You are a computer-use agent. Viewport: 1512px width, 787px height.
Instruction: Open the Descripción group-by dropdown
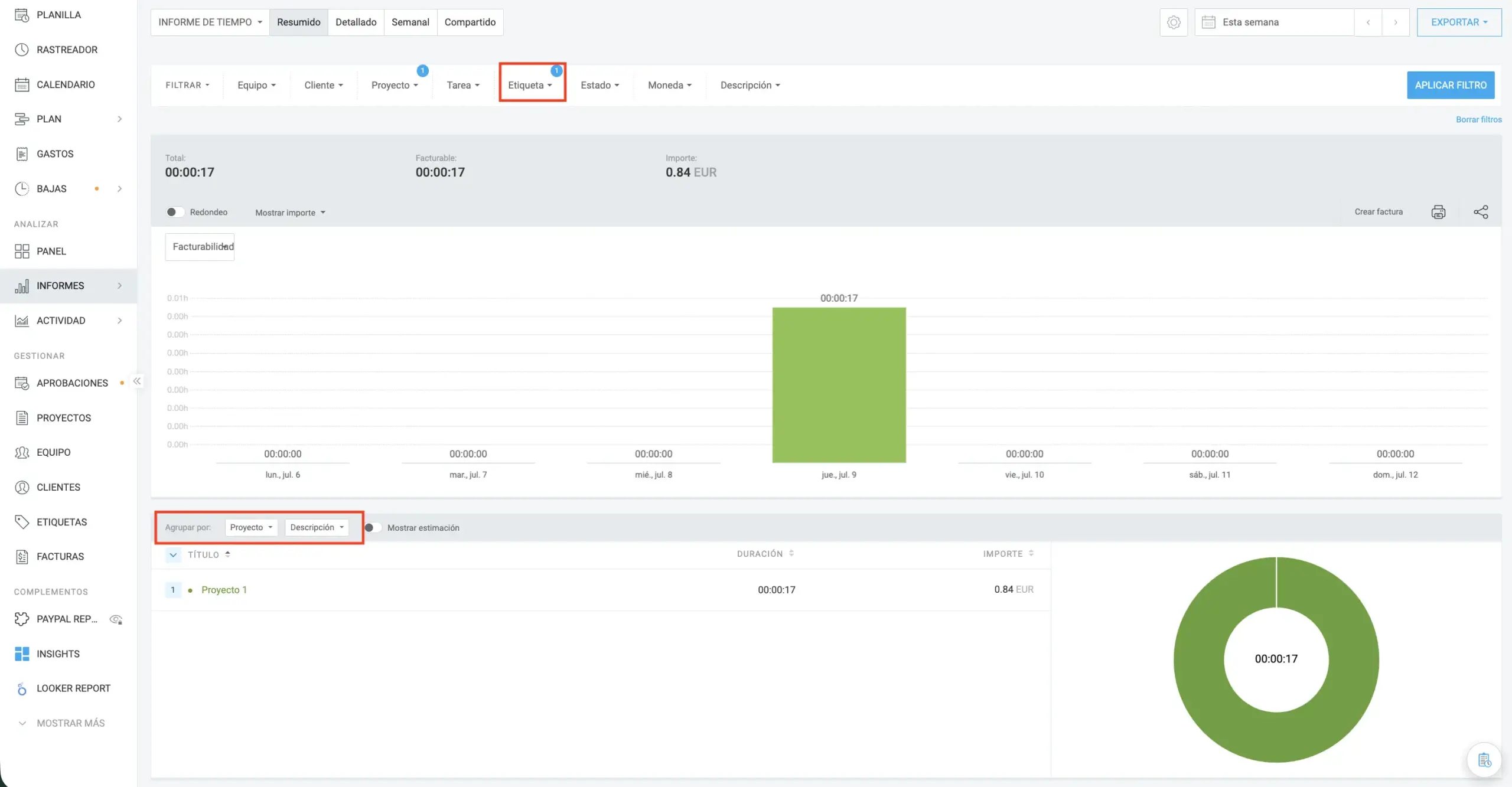coord(317,527)
